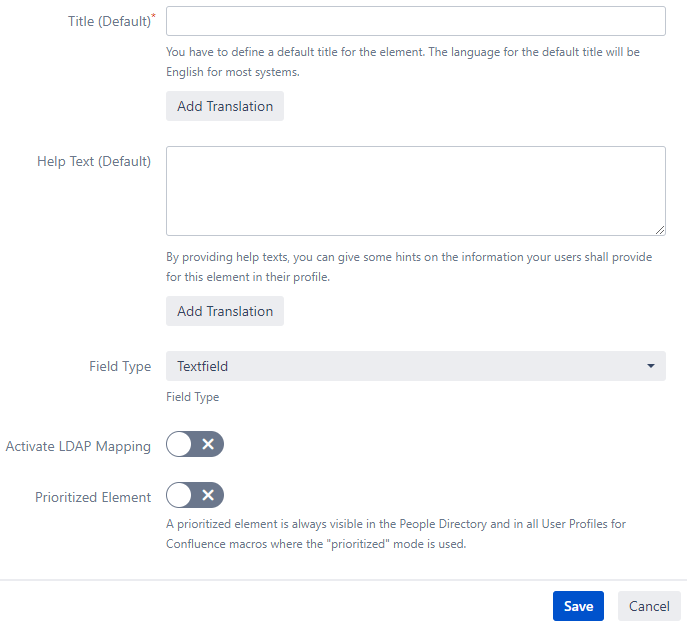Image resolution: width=687 pixels, height=627 pixels.
Task: Click the "Title (Default)" field label
Action: (x=109, y=21)
